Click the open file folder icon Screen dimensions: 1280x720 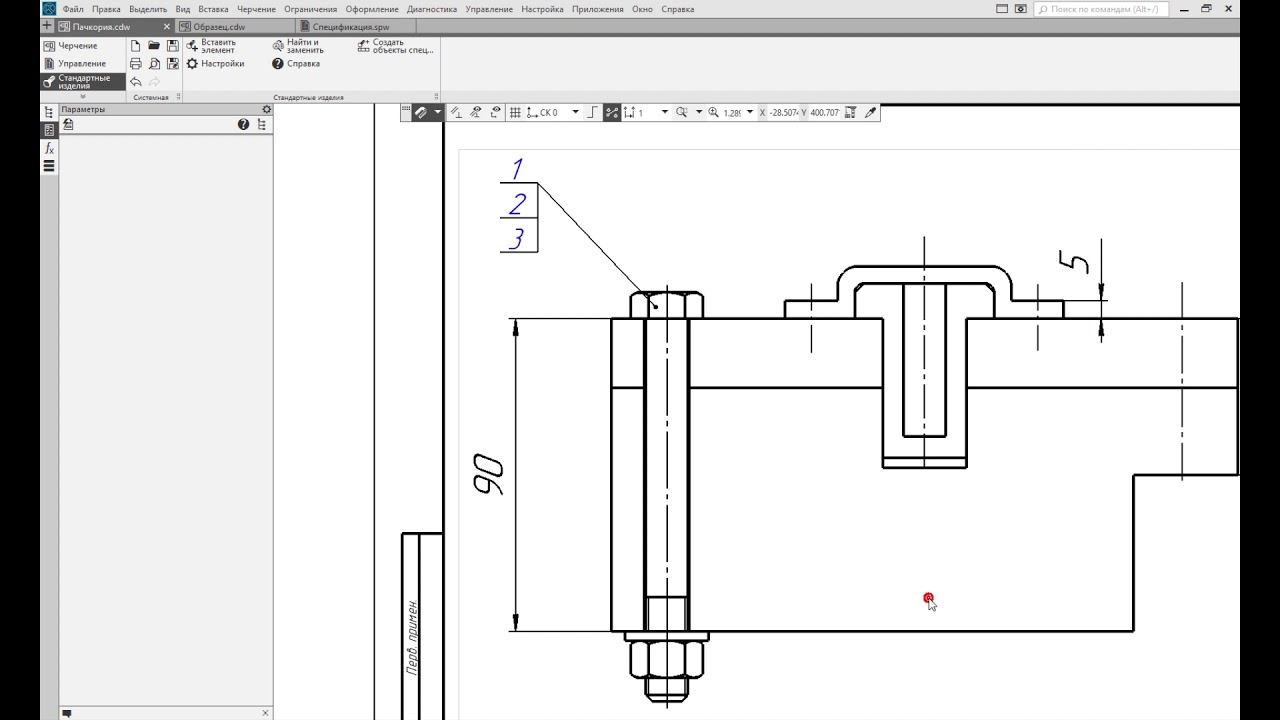pos(154,46)
